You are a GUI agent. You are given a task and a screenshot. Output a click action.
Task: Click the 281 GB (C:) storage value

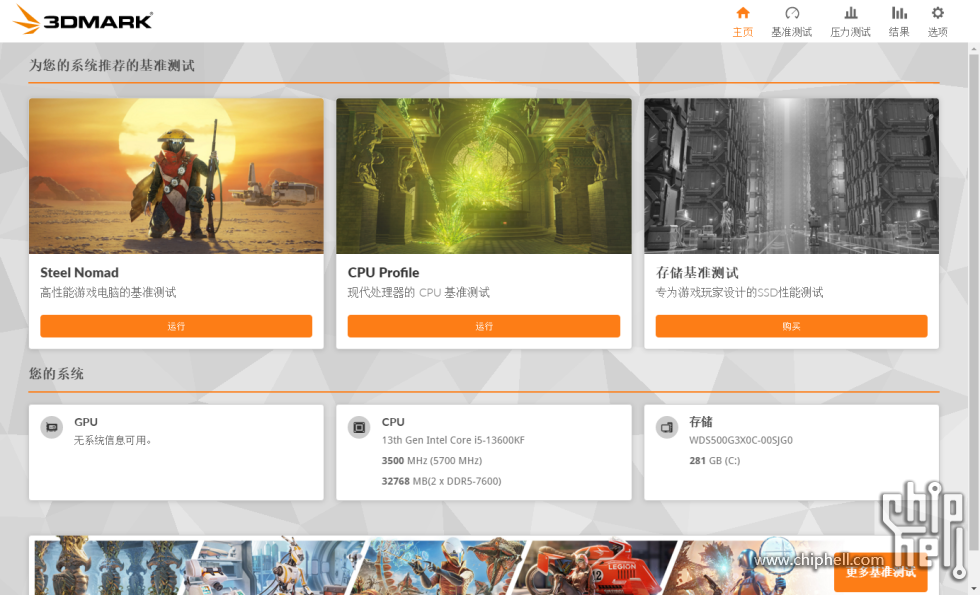coord(714,461)
